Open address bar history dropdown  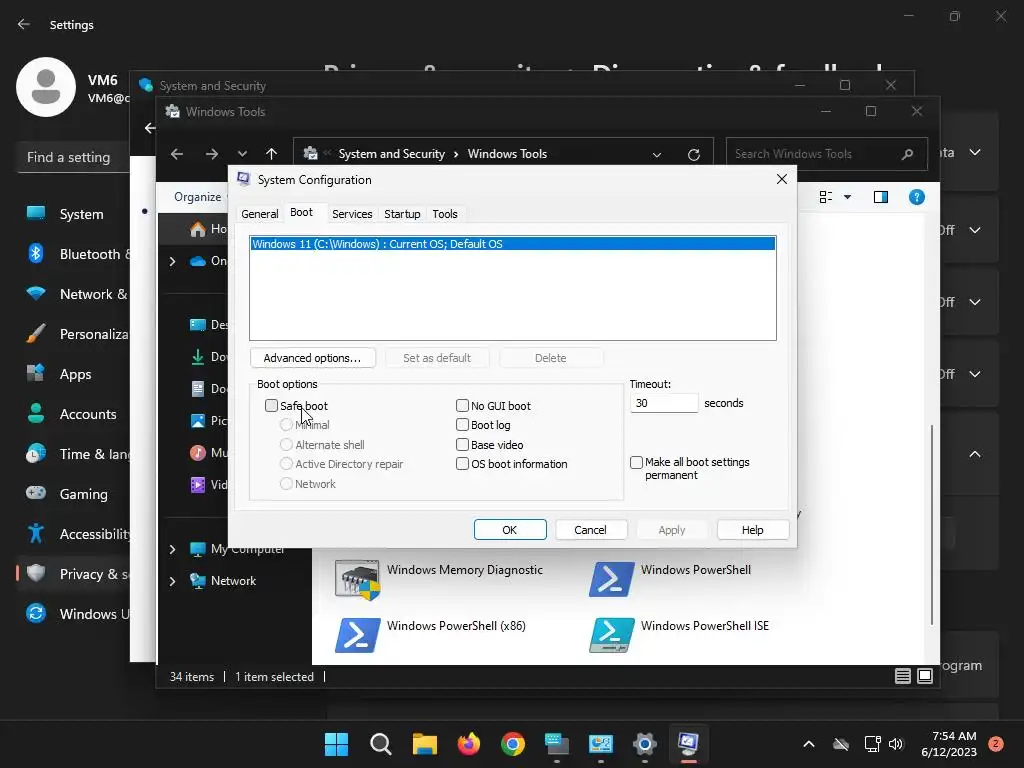[656, 155]
